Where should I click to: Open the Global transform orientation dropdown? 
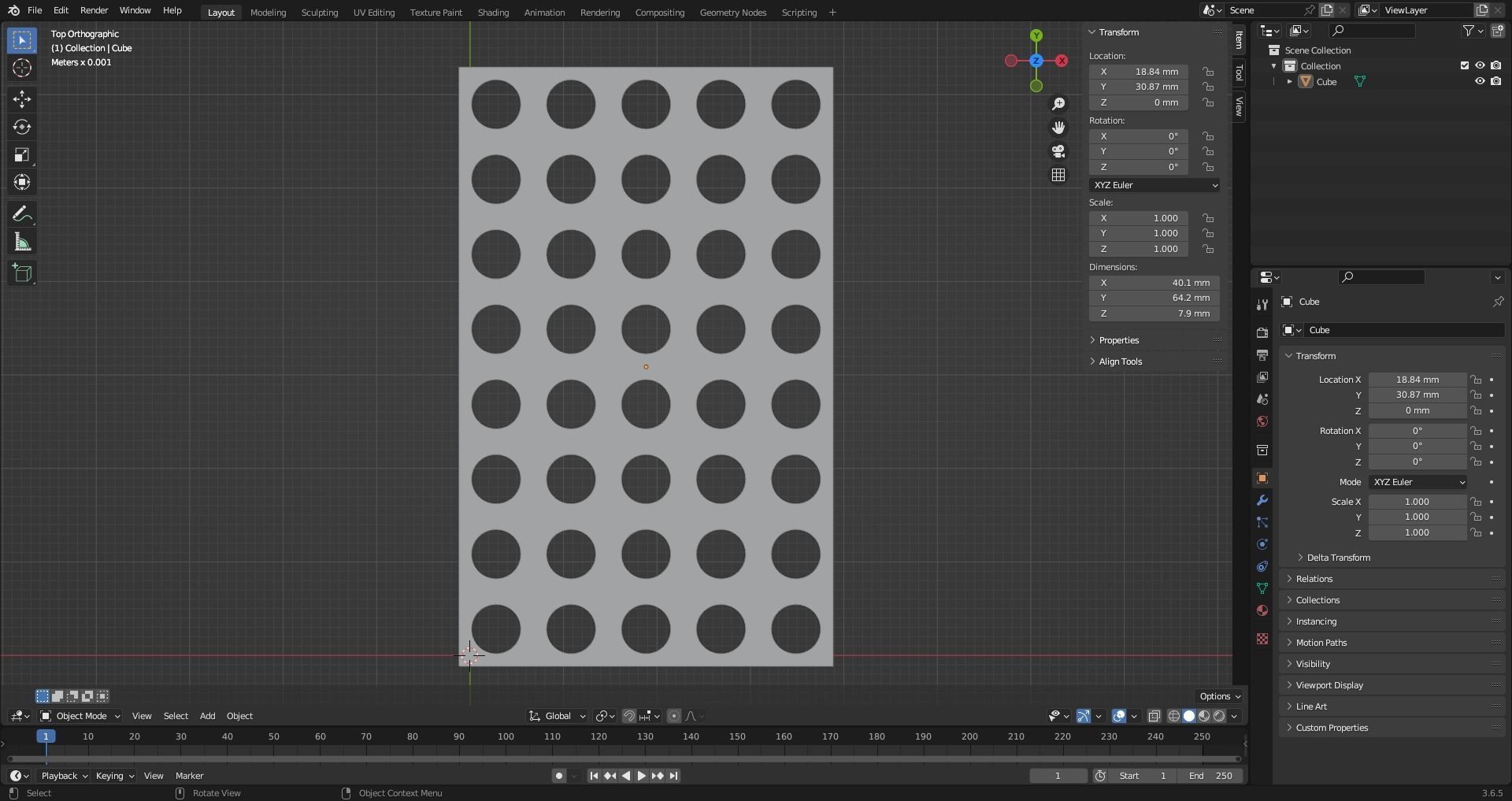click(x=558, y=716)
